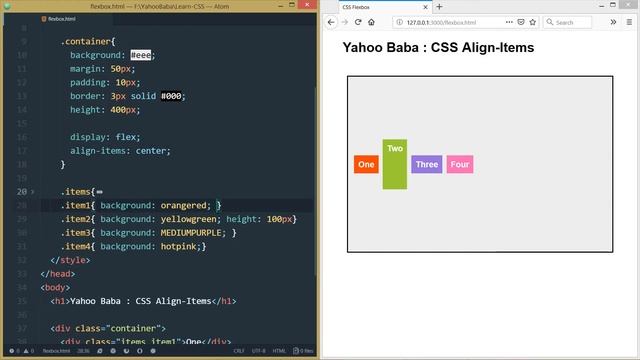Click the Firefox address bar URL
Screen dimensions: 640x360
point(441,22)
